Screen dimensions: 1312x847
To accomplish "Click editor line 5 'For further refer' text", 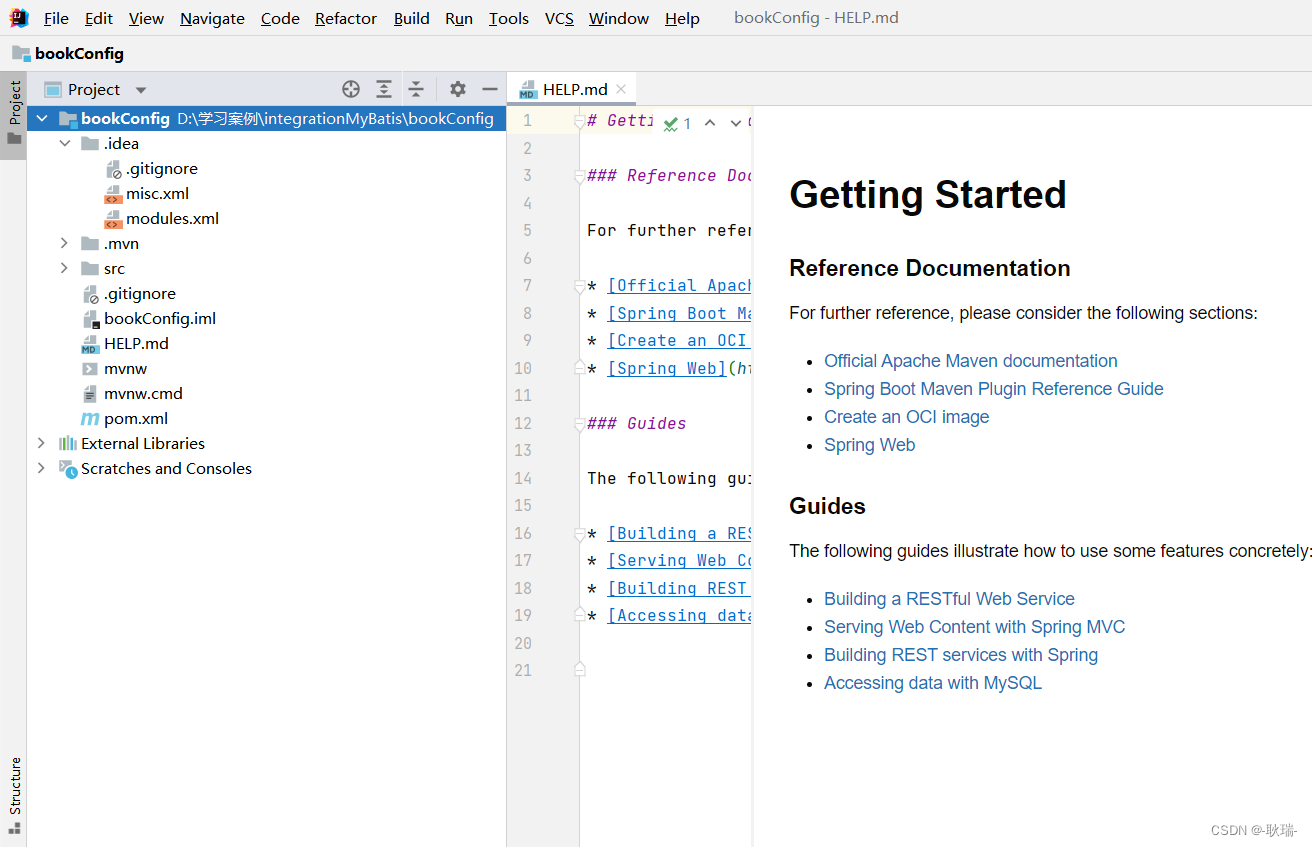I will click(668, 231).
